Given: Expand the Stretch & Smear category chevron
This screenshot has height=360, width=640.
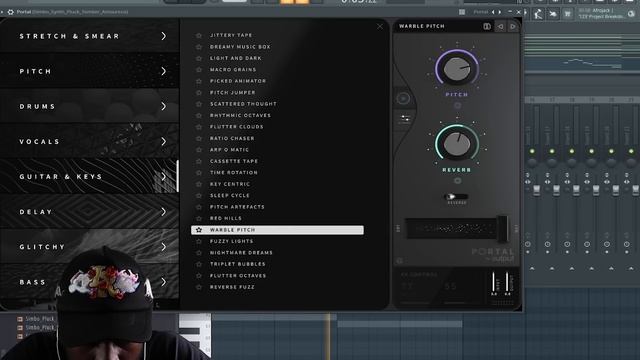Looking at the screenshot, I should (x=164, y=36).
